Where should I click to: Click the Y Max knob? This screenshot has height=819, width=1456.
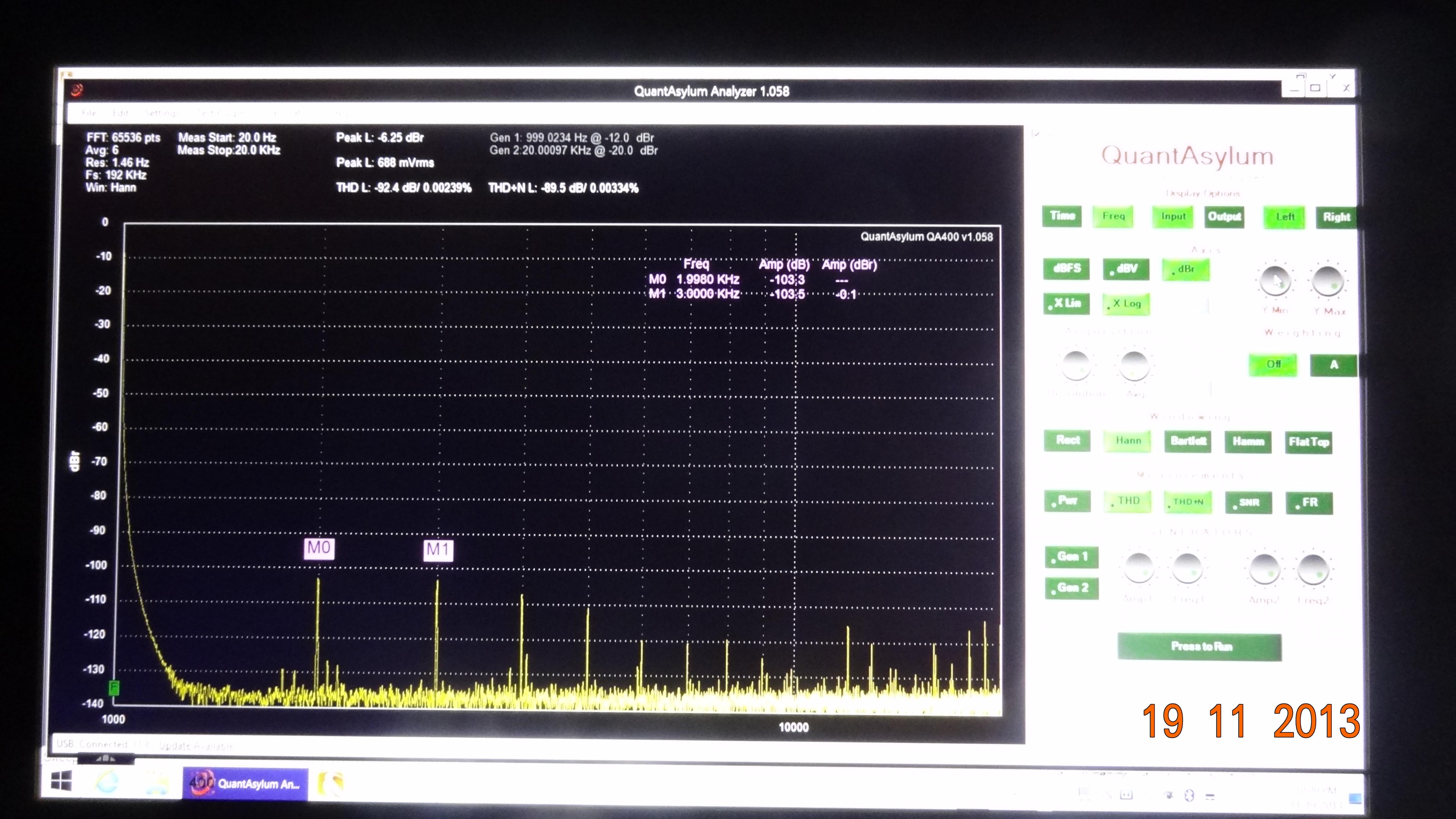pos(1328,280)
